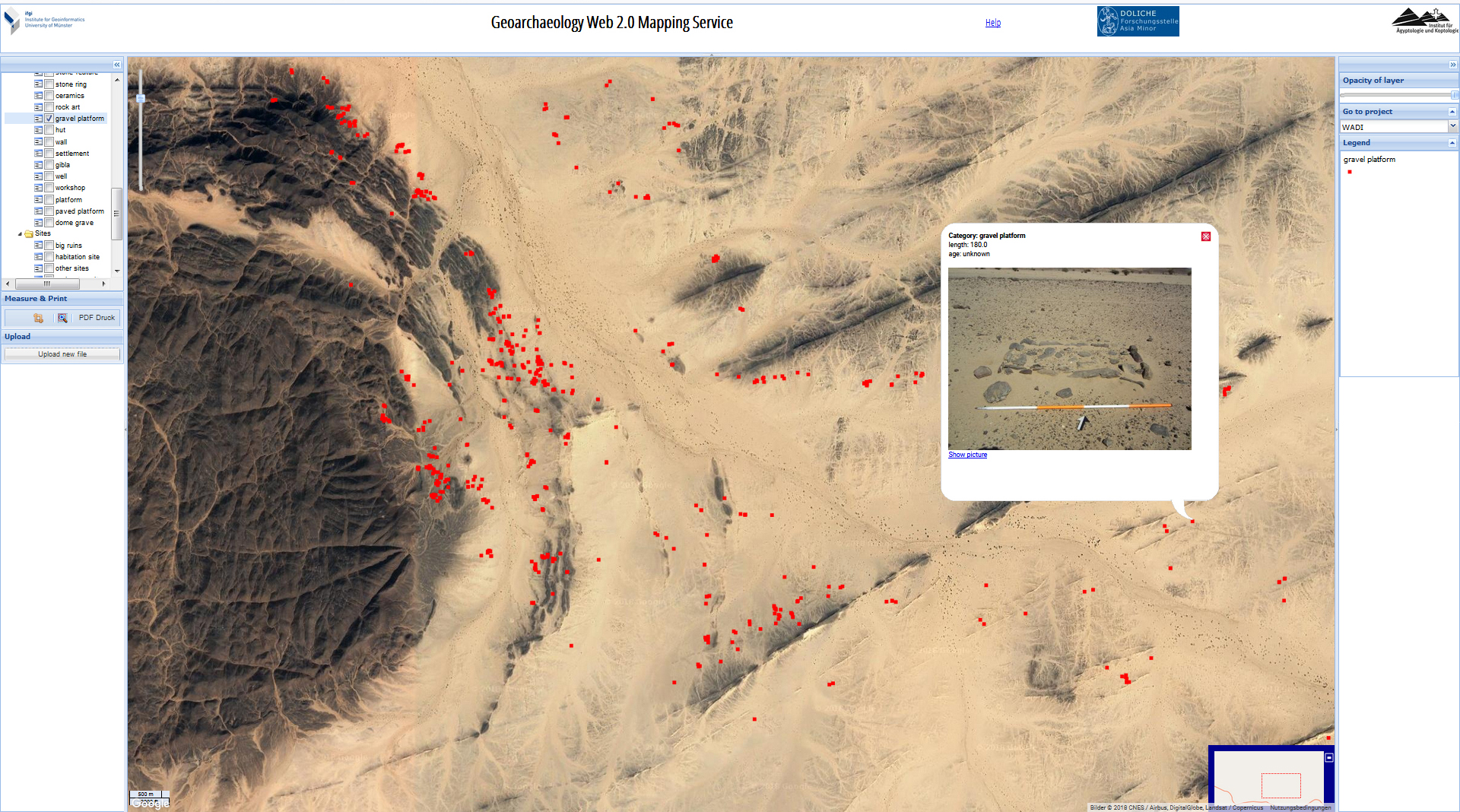The width and height of the screenshot is (1460, 812).
Task: Close the gravel platform info popup
Action: click(x=1205, y=236)
